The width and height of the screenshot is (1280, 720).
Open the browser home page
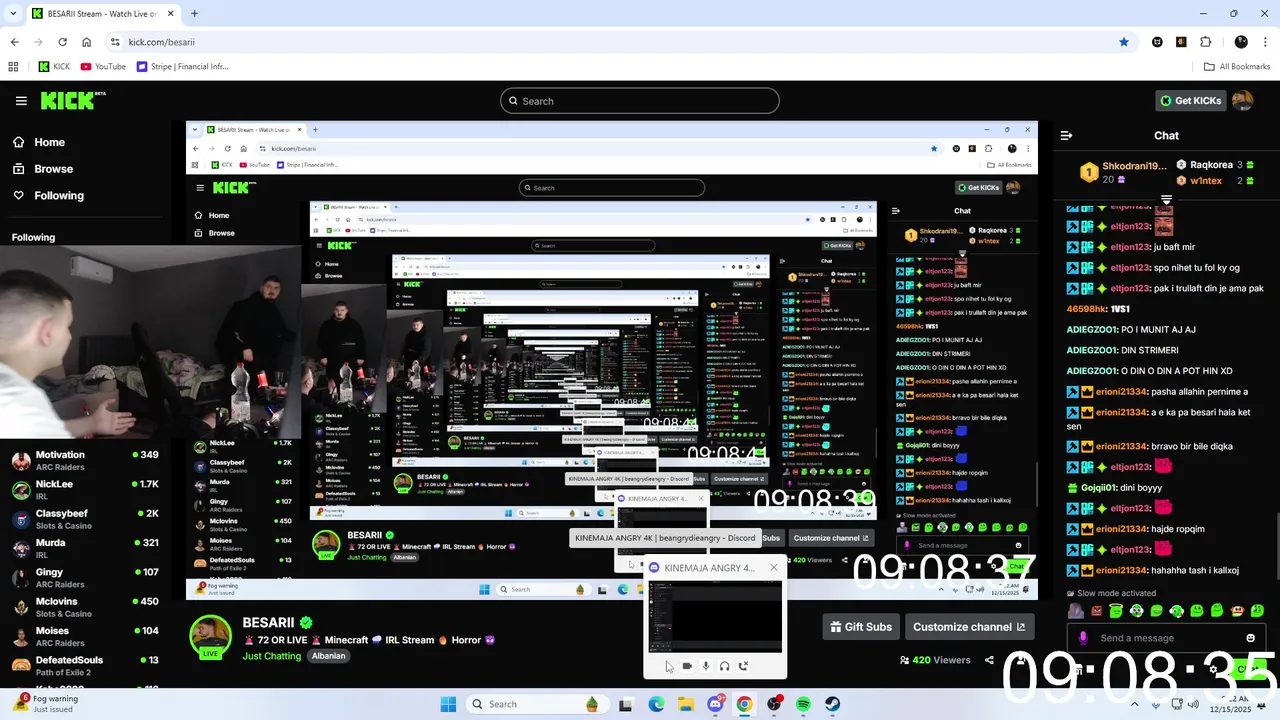click(x=87, y=42)
